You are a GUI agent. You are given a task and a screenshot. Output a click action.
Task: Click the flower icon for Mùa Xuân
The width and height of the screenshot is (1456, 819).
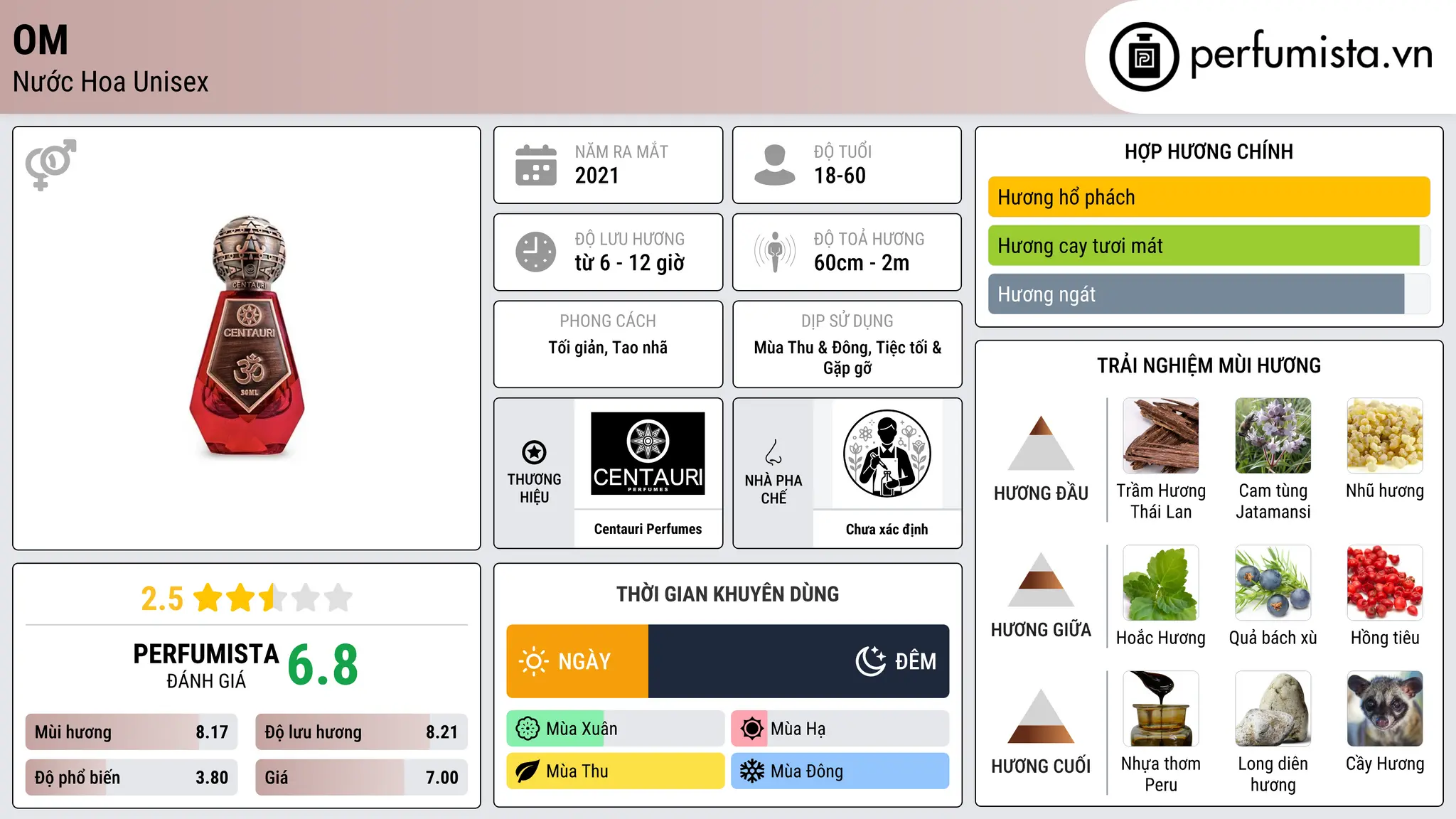[x=528, y=729]
